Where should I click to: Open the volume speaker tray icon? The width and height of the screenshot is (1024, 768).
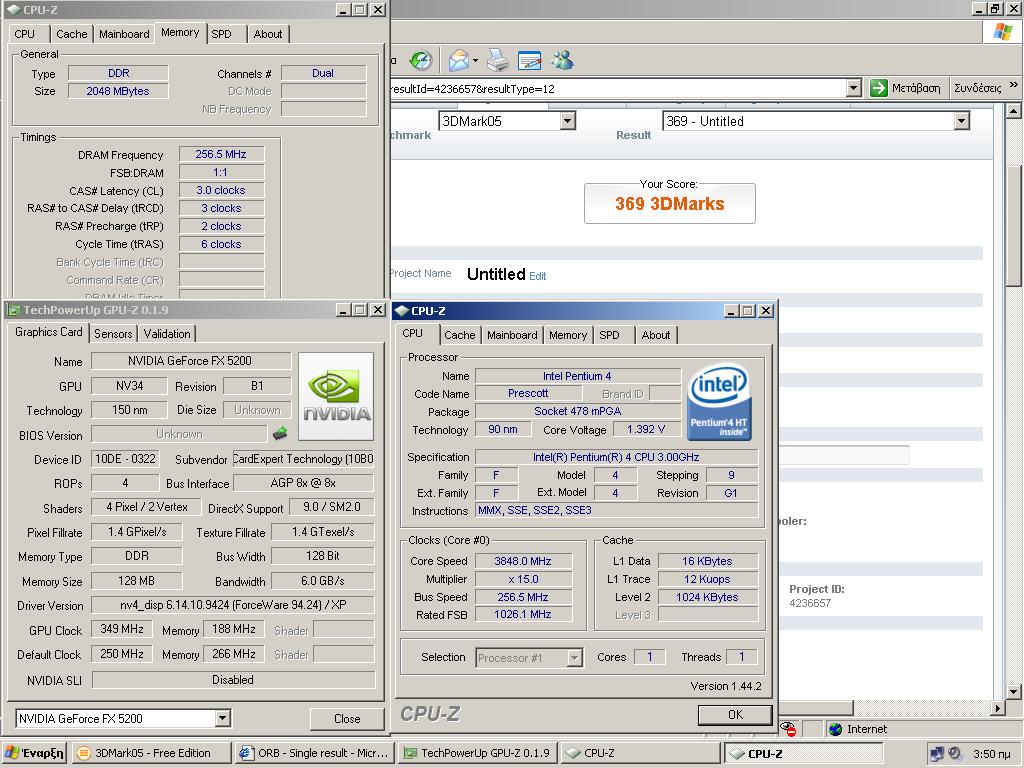(955, 754)
